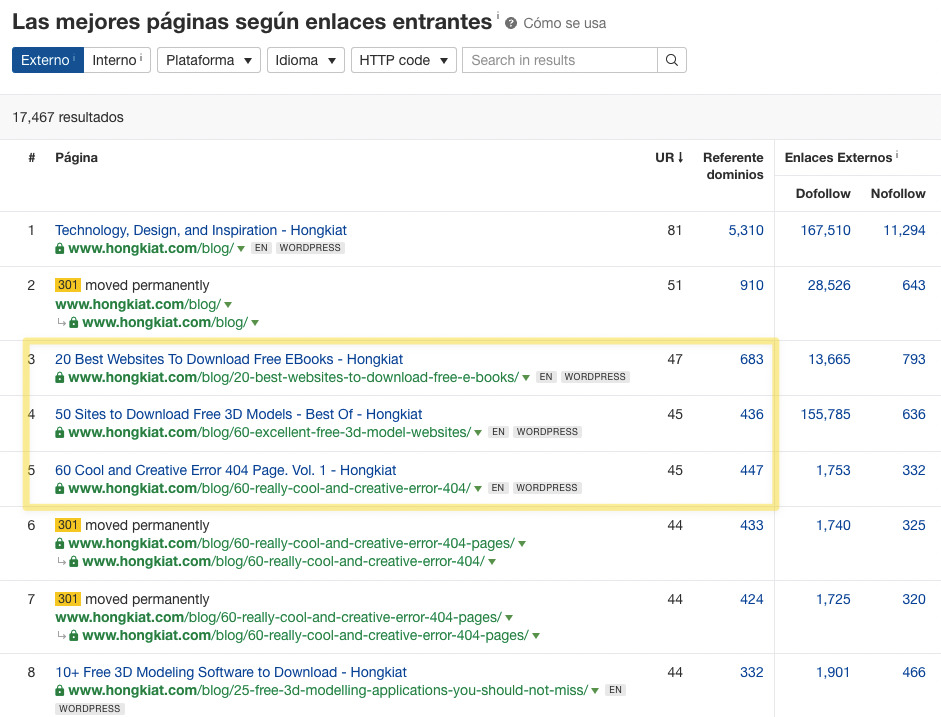Image resolution: width=941 pixels, height=717 pixels.
Task: Click the search magnifier icon
Action: (672, 60)
